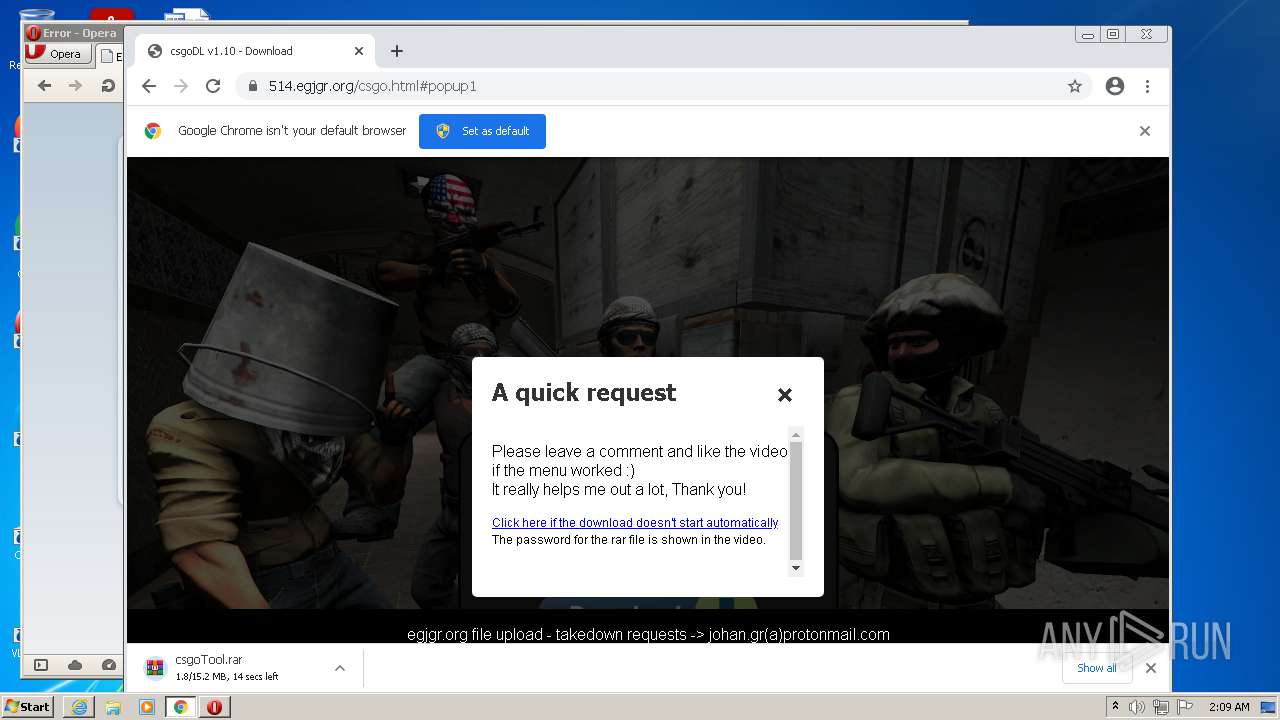Image resolution: width=1280 pixels, height=720 pixels.
Task: Click the Show desktop tray icon
Action: pyautogui.click(x=1269, y=707)
